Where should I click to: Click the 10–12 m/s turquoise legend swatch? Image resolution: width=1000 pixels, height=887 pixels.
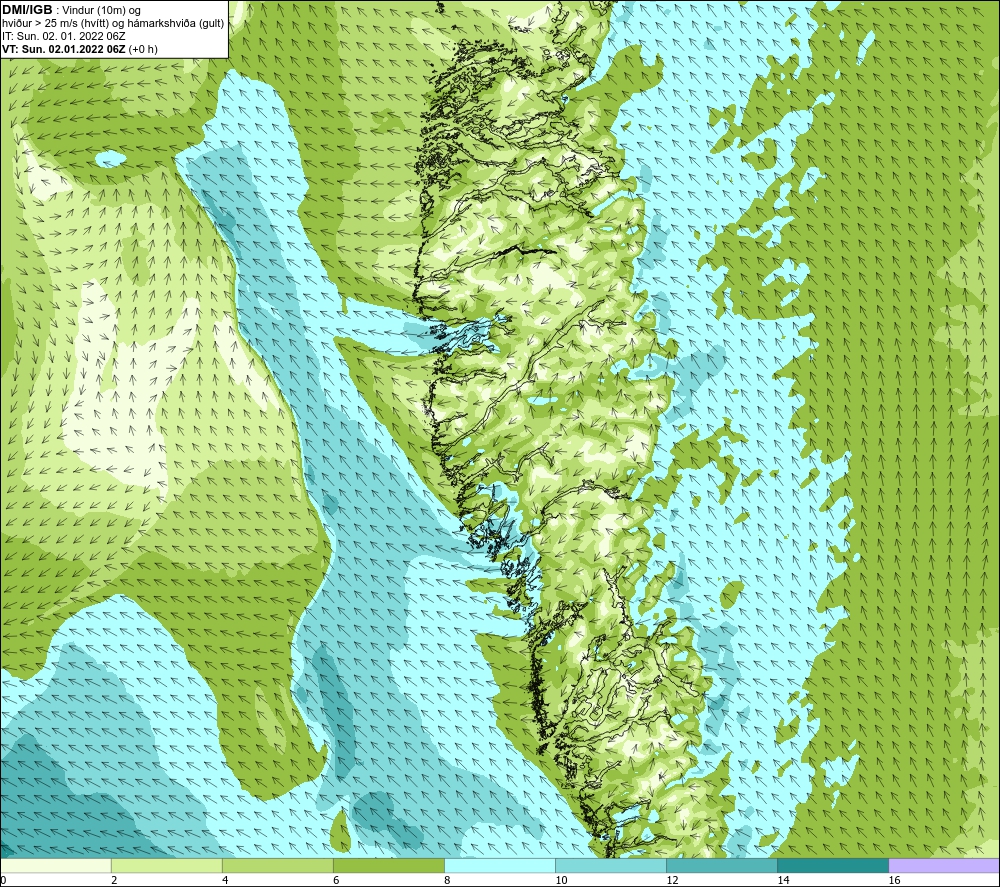tap(610, 865)
